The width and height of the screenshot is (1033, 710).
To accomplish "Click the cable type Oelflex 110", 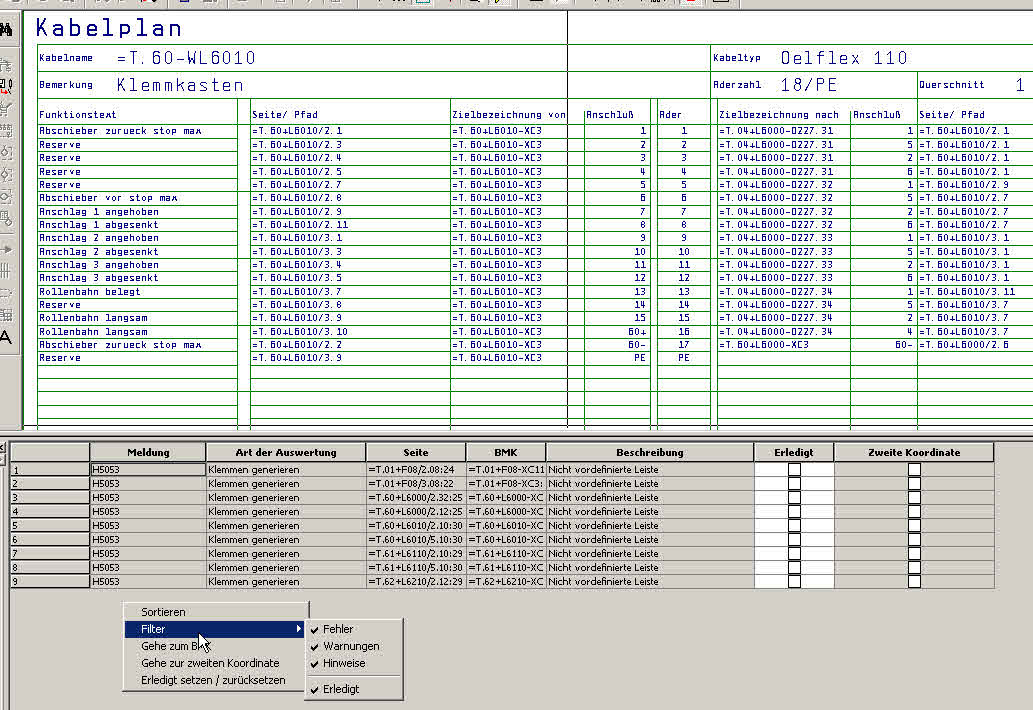I will point(844,59).
